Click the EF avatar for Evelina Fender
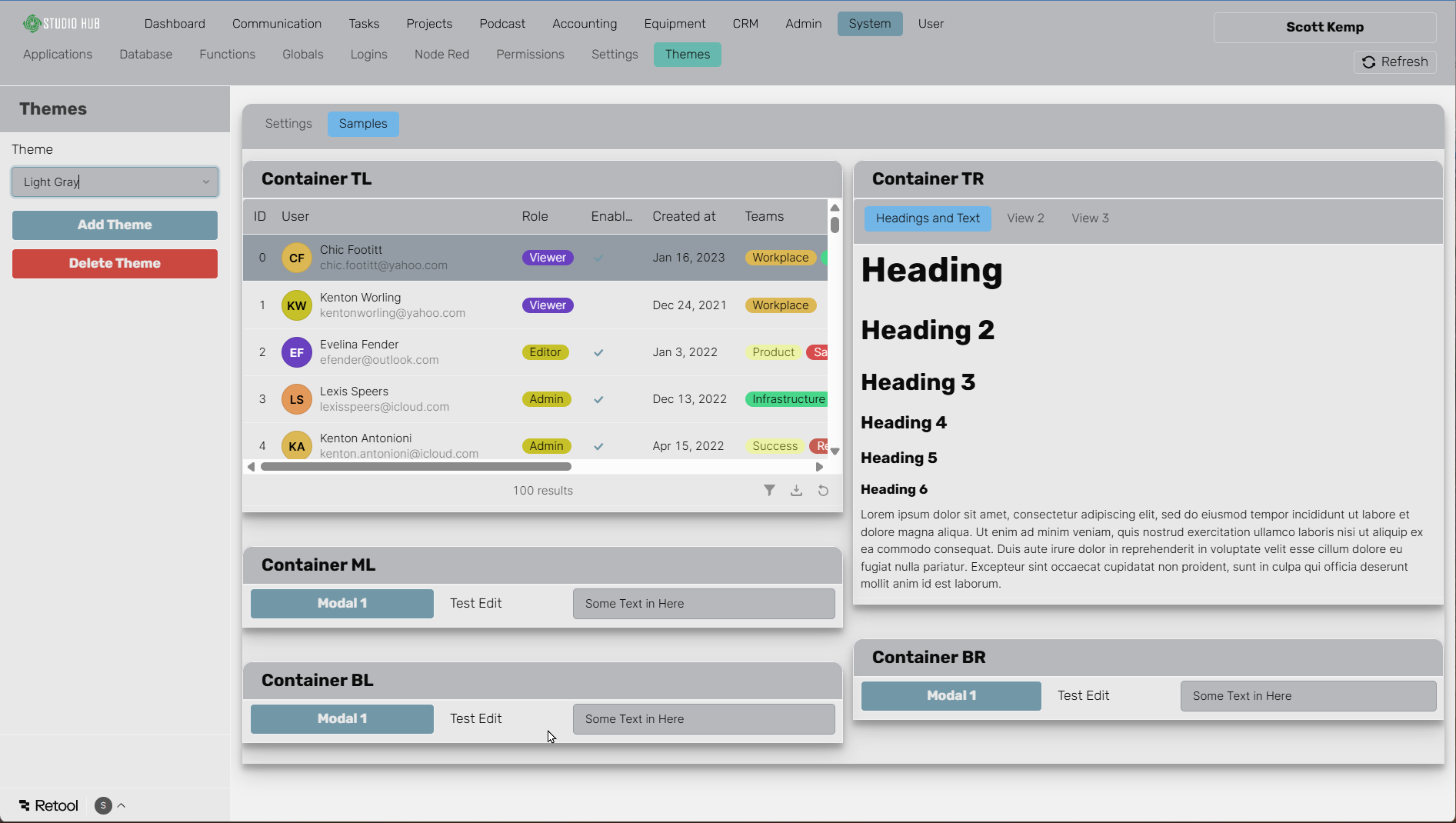This screenshot has width=1456, height=823. tap(296, 353)
